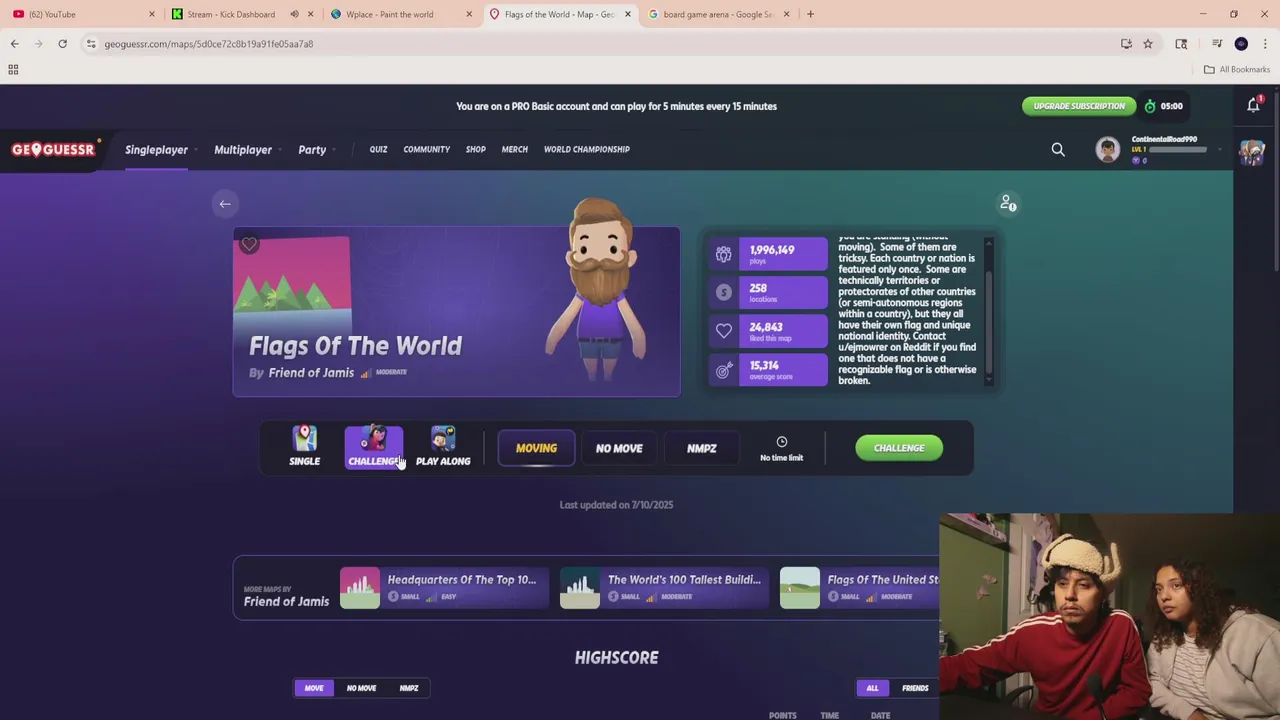The height and width of the screenshot is (720, 1280).
Task: Open the notifications bell
Action: [1253, 105]
